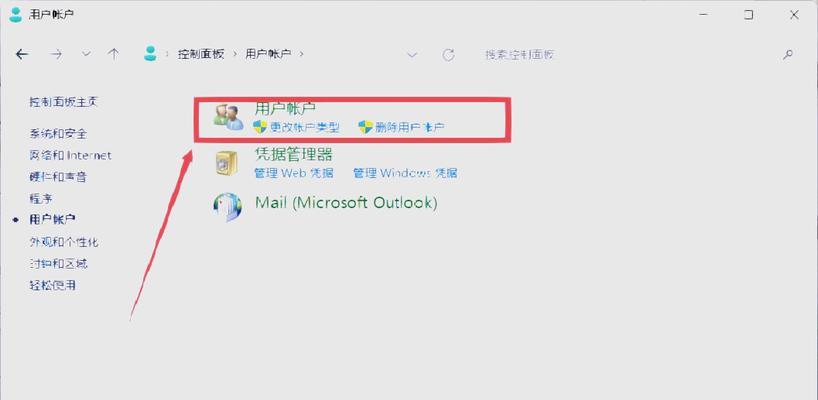
Task: Click the 管理 Web 凭据 link
Action: point(294,173)
